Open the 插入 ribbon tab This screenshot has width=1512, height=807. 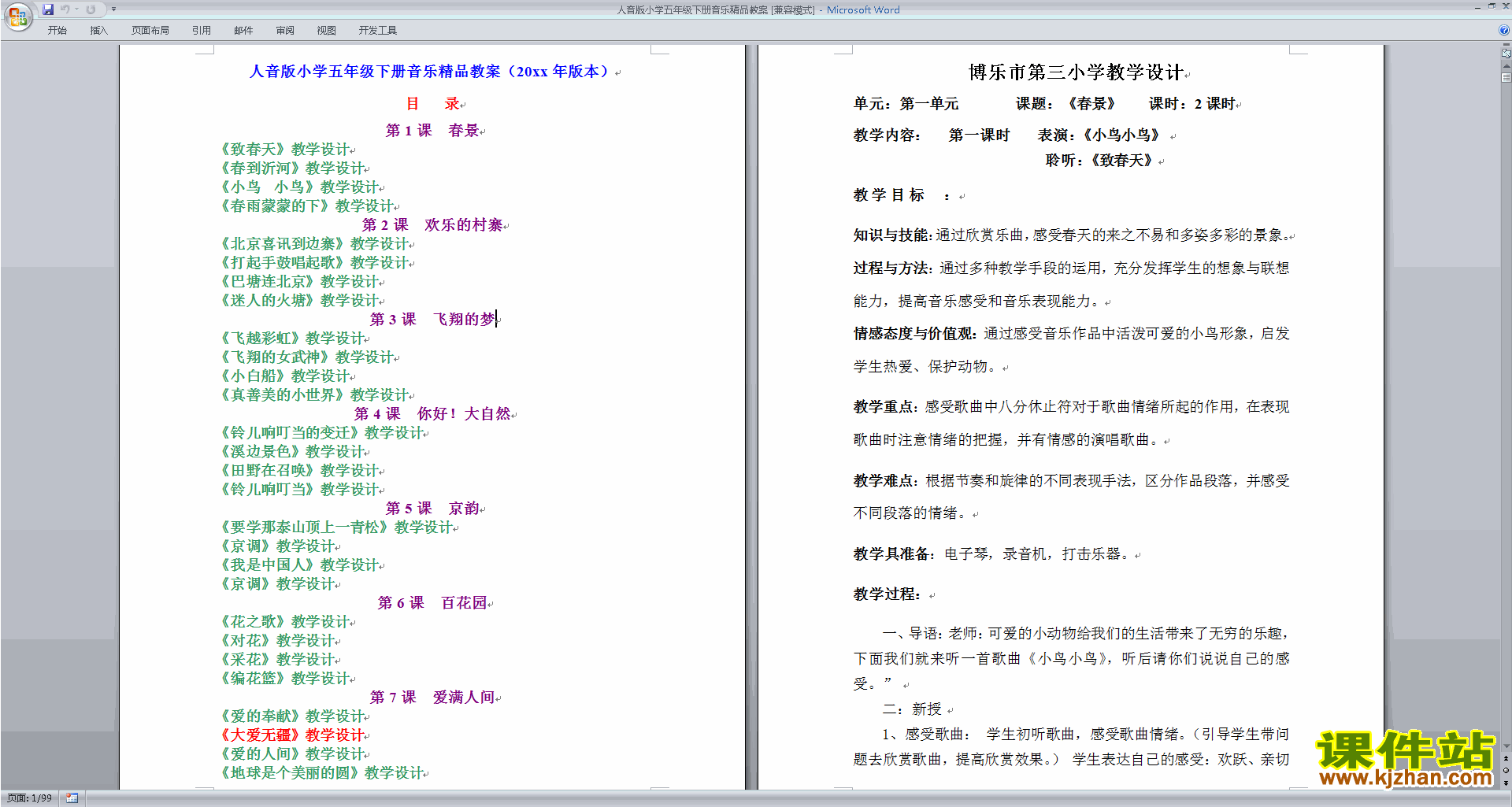[x=98, y=31]
